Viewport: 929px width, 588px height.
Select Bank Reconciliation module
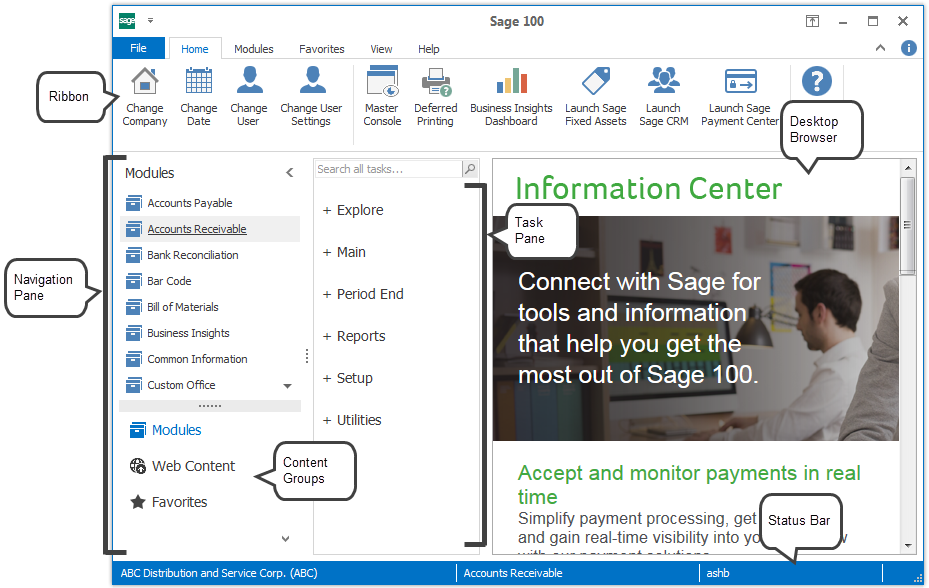[x=192, y=255]
